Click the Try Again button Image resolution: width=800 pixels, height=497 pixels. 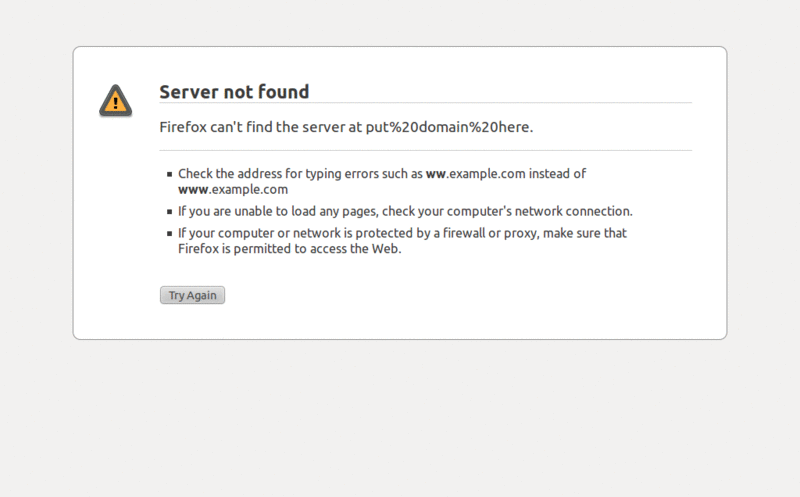tap(192, 295)
